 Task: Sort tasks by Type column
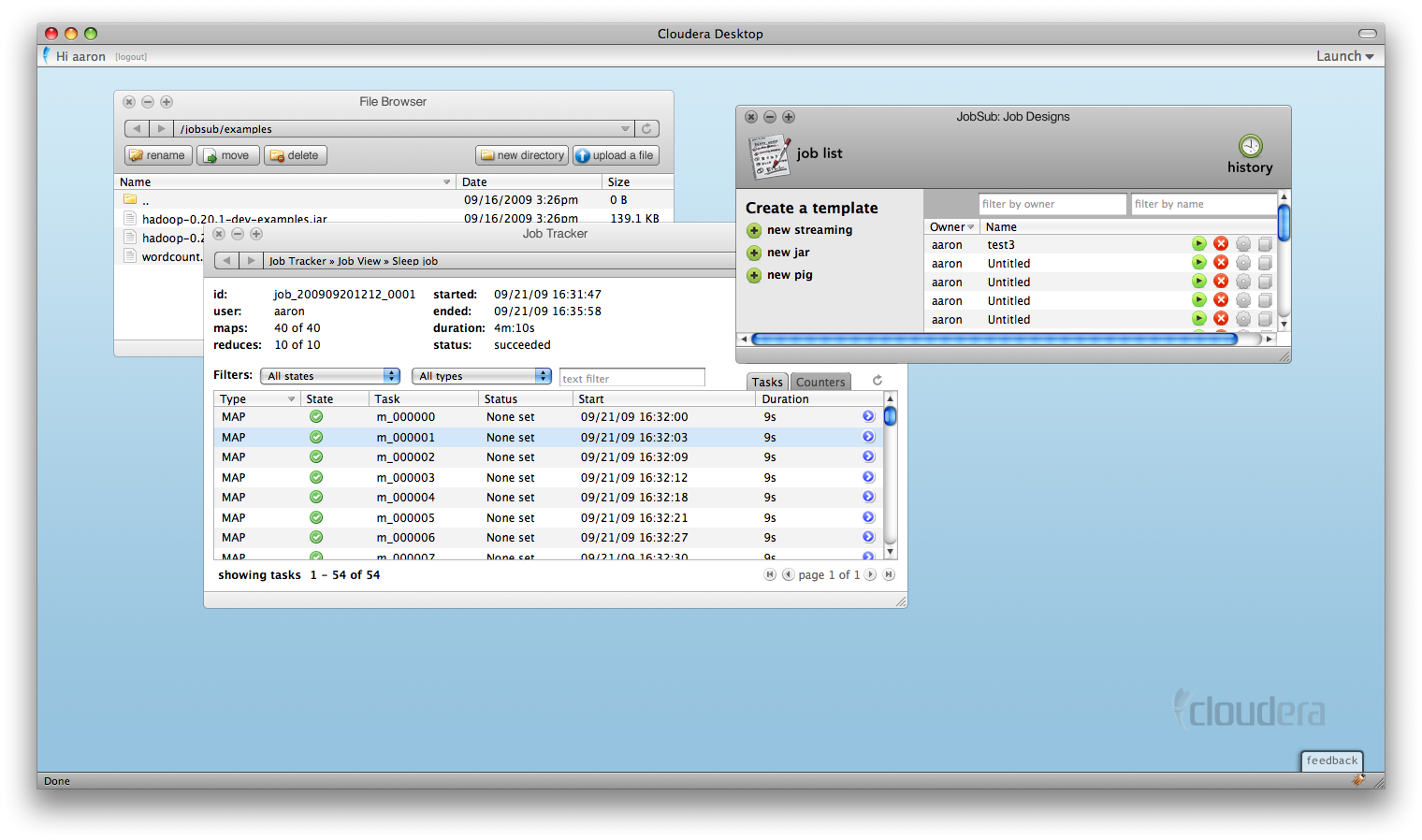tap(256, 398)
